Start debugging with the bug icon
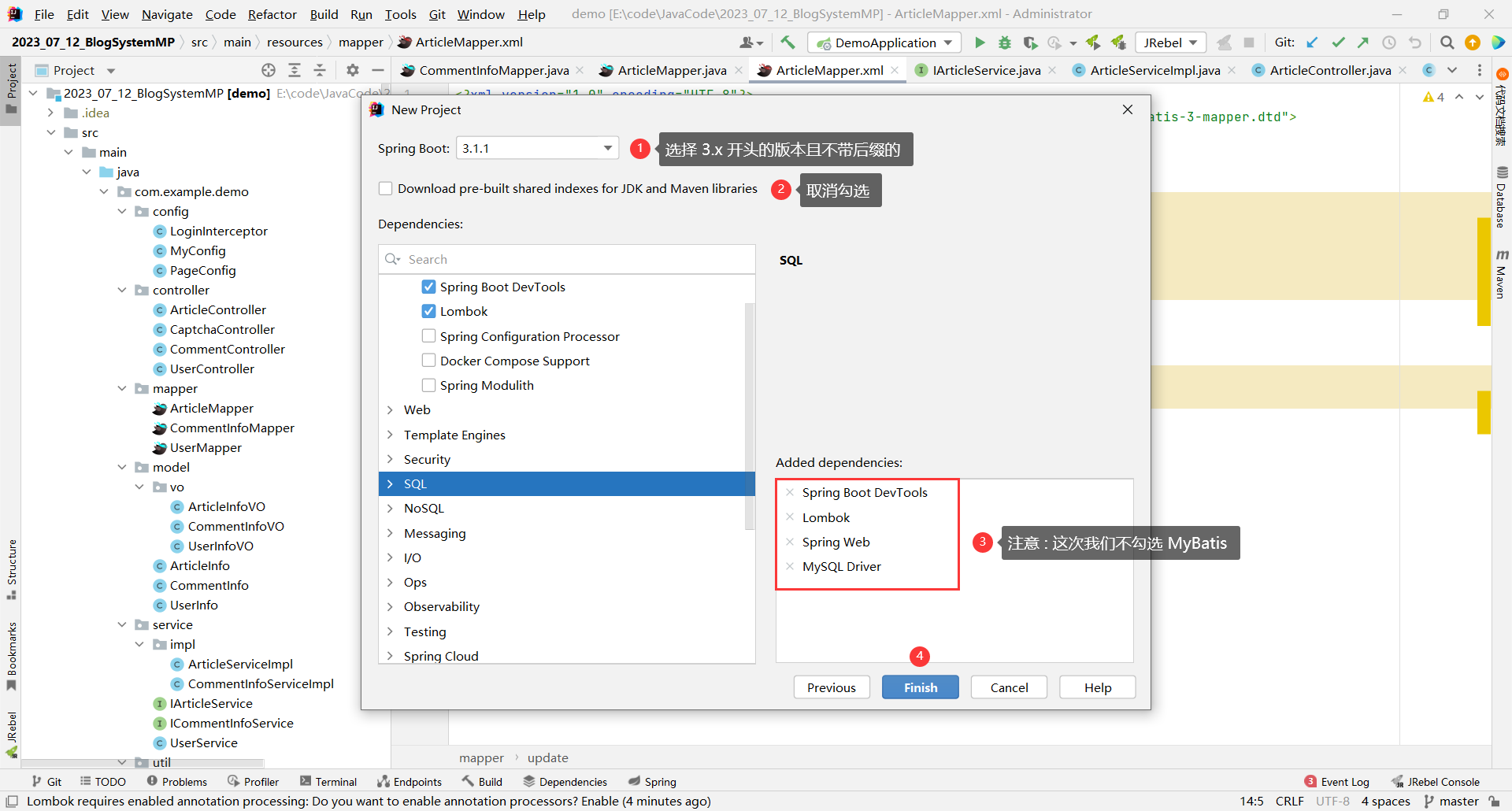The height and width of the screenshot is (811, 1512). pyautogui.click(x=1005, y=43)
